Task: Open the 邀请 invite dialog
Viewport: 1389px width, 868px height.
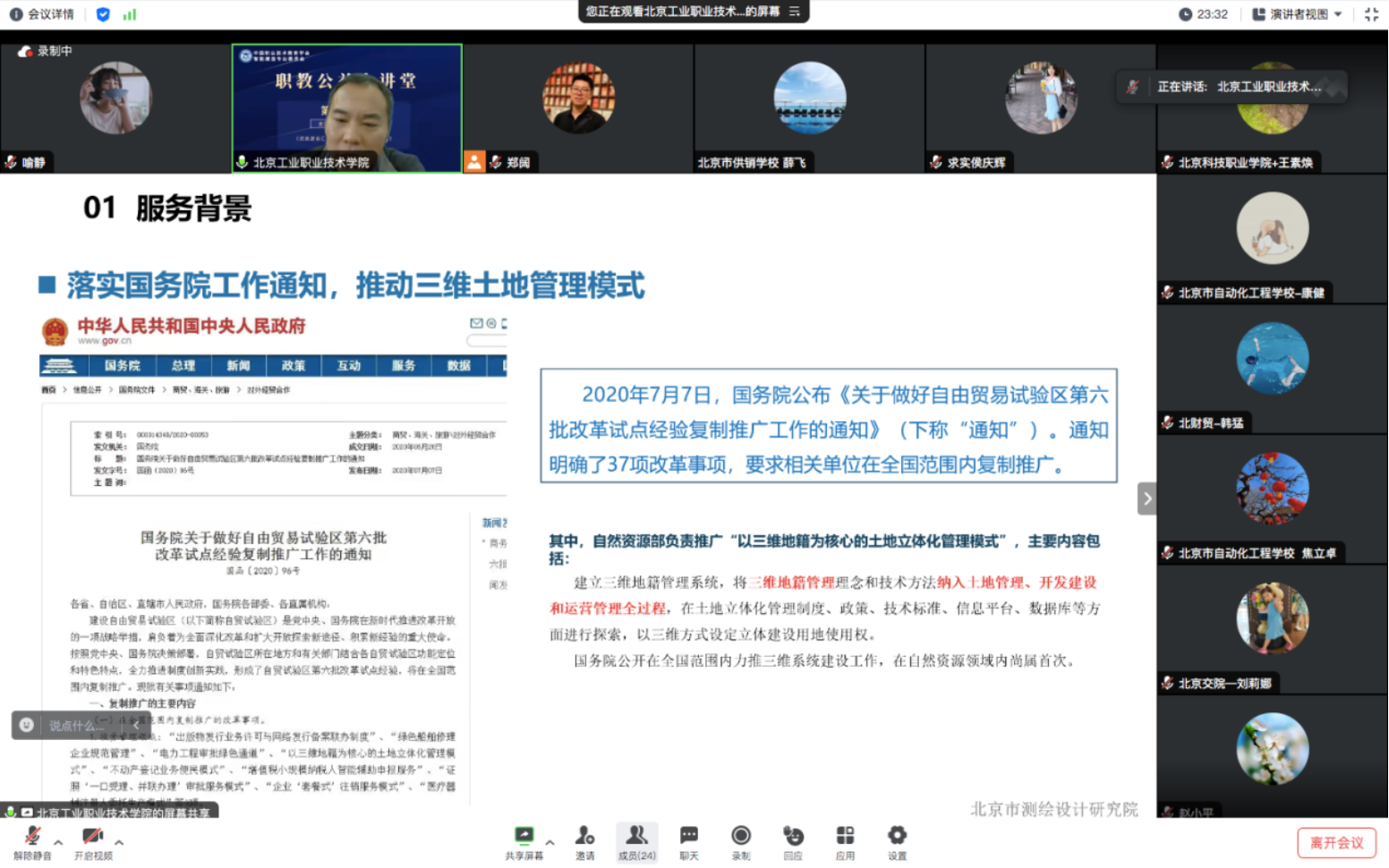Action: (584, 843)
